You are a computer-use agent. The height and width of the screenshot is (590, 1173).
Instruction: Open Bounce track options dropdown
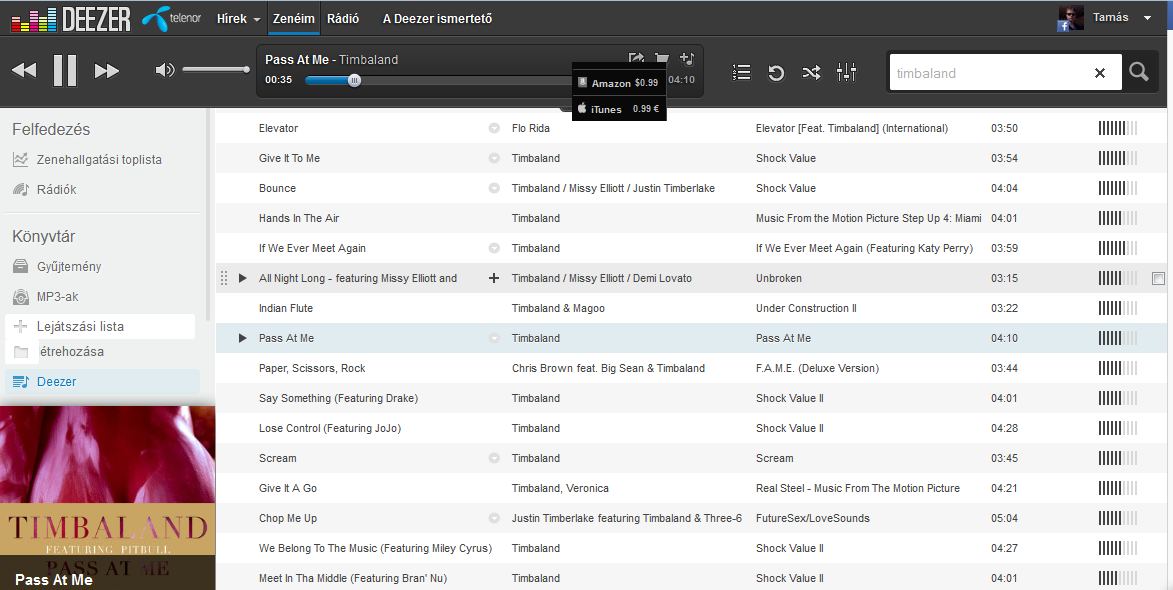494,188
